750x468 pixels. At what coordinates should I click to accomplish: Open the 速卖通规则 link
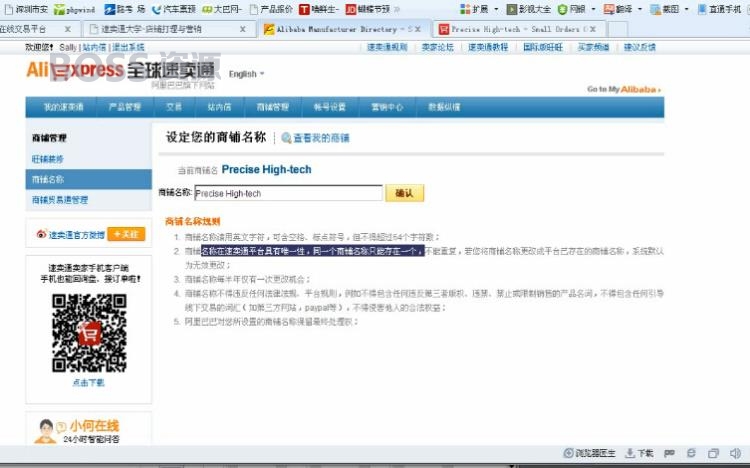point(387,47)
